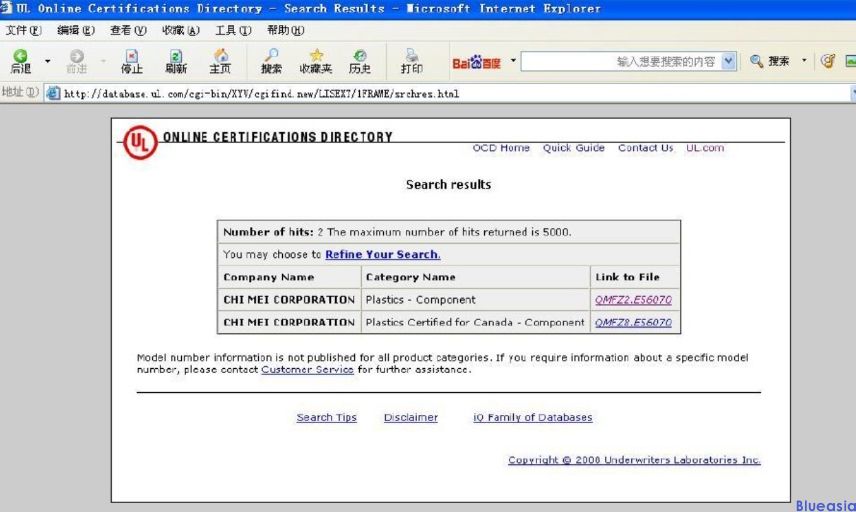The image size is (856, 512).
Task: Open the Search (搜索) toolbar icon
Action: tap(271, 60)
